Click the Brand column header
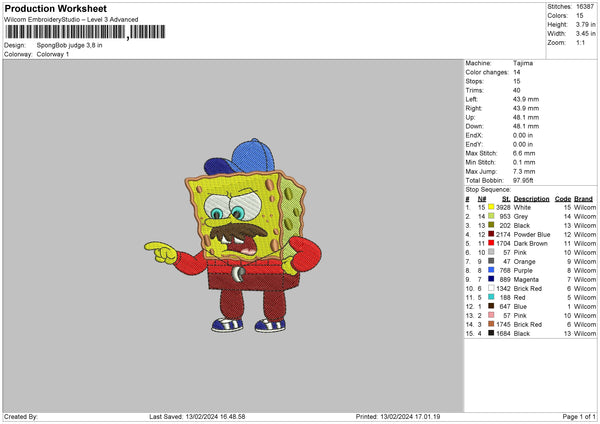 click(x=583, y=199)
